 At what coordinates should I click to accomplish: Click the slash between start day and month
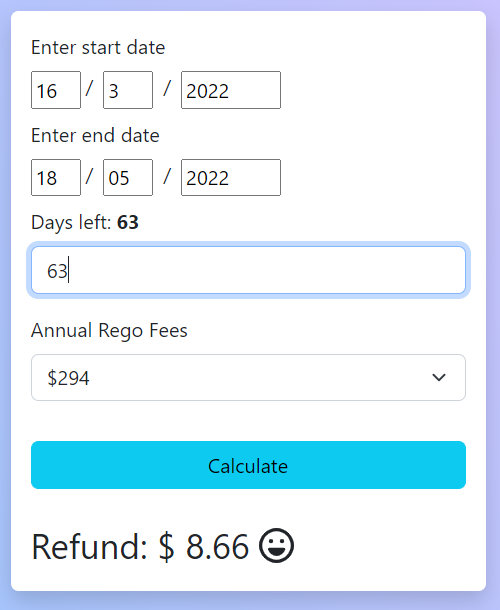tap(89, 88)
